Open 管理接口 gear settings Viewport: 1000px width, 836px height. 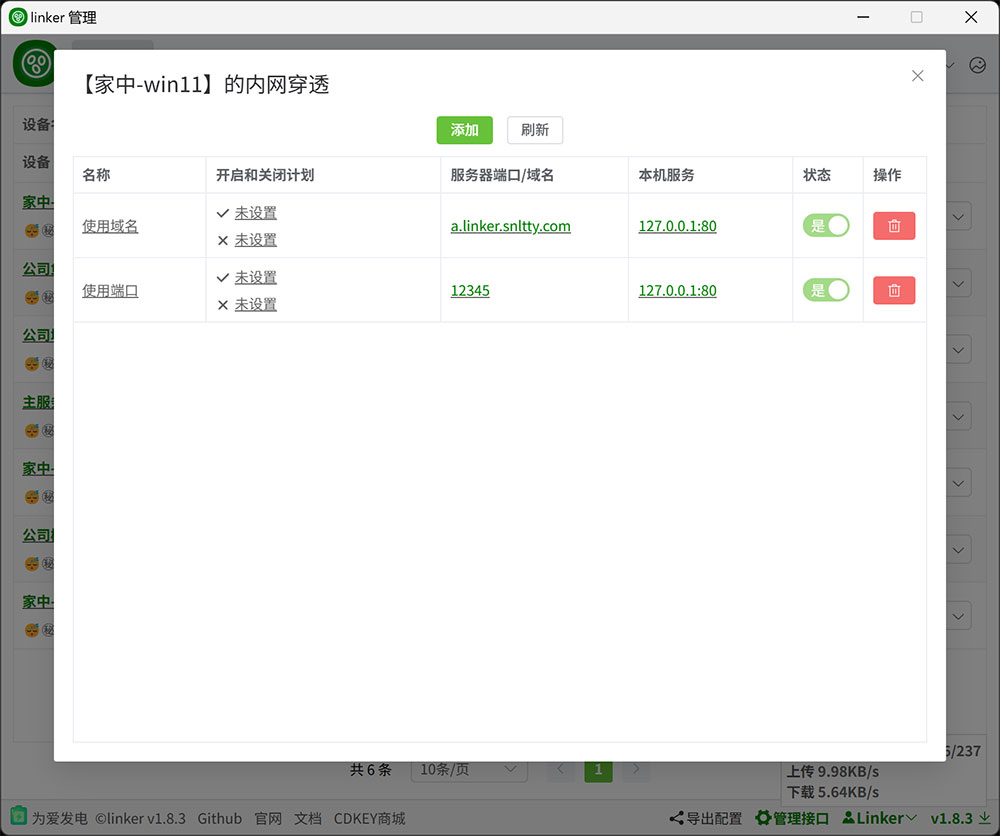(764, 818)
